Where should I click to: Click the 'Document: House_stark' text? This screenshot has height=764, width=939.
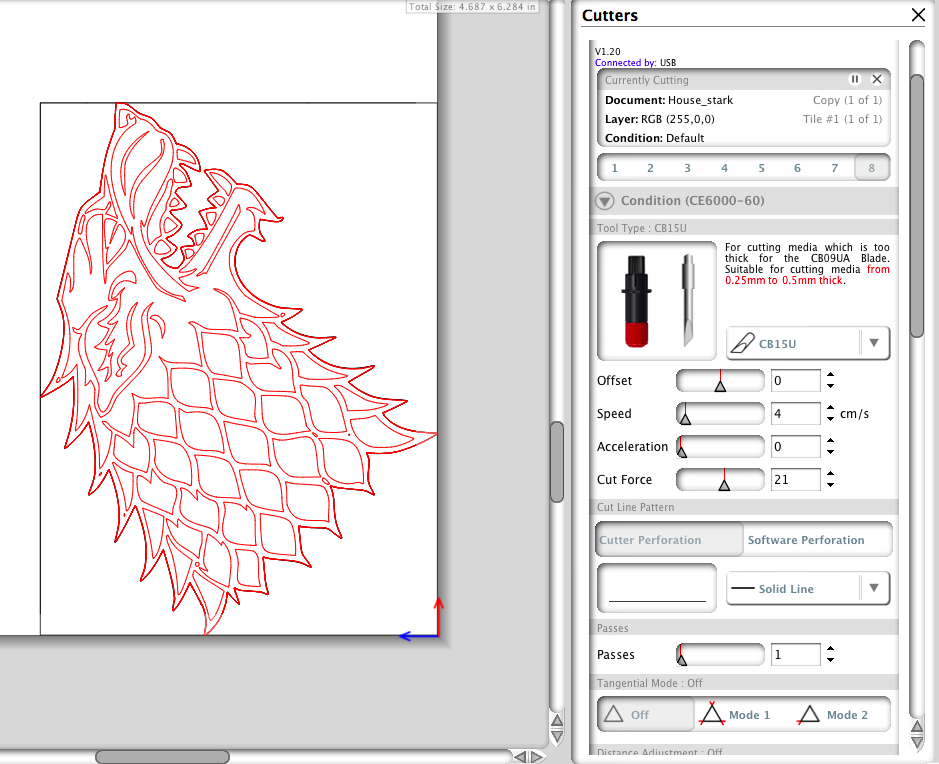click(x=669, y=100)
